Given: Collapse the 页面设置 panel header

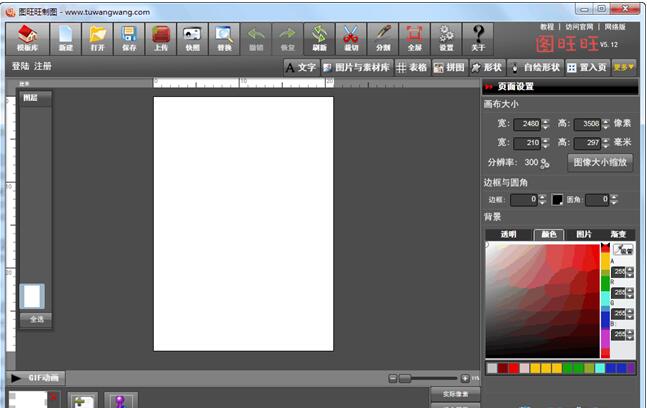Looking at the screenshot, I should click(x=489, y=87).
